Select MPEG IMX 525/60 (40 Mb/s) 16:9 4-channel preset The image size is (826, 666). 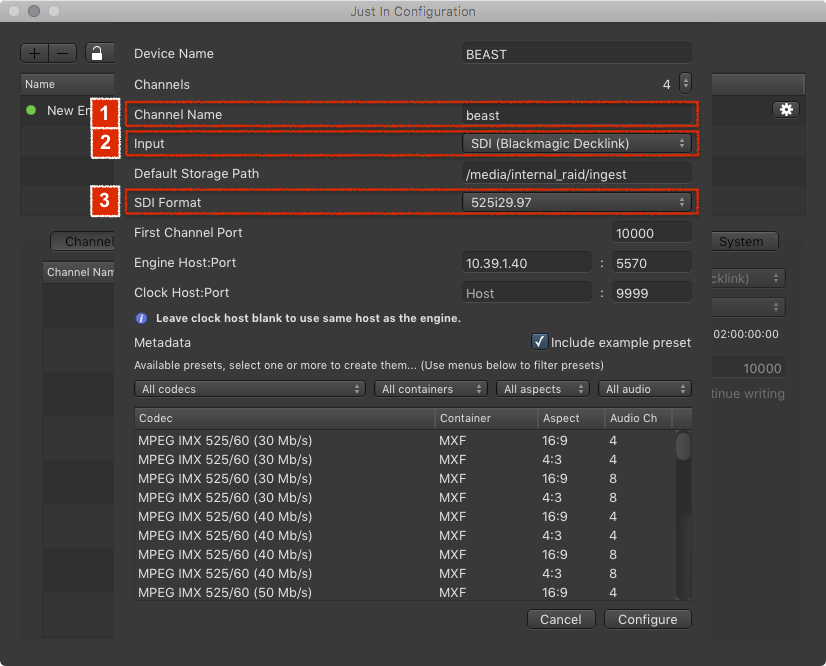pyautogui.click(x=405, y=516)
